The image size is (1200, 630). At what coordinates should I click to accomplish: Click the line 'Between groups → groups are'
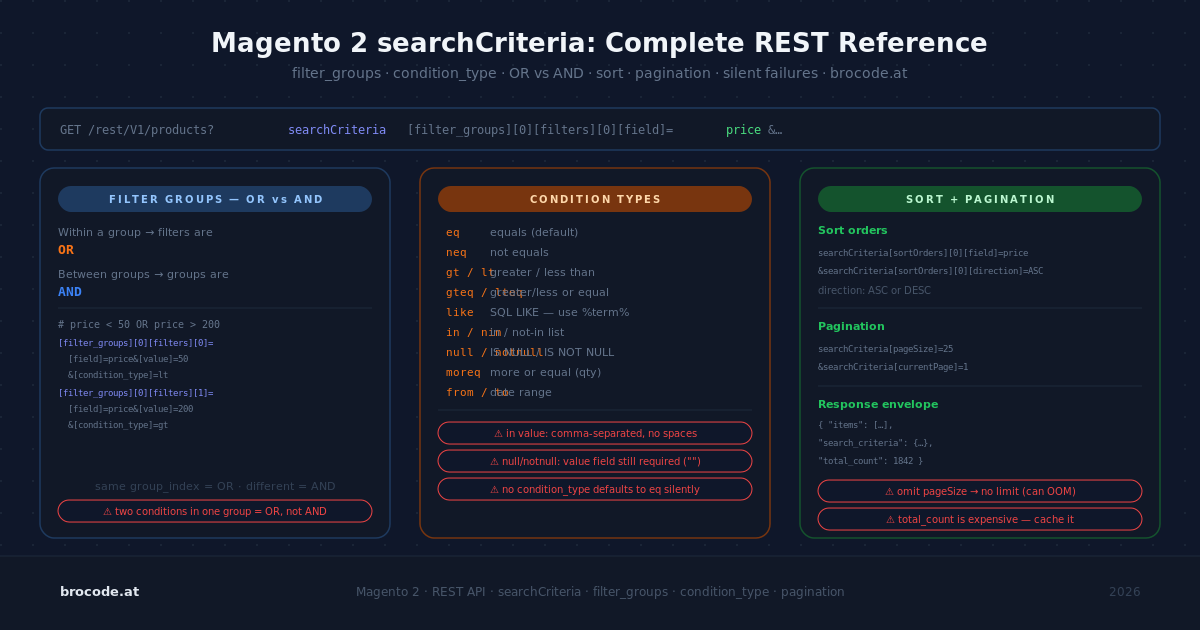coord(143,275)
